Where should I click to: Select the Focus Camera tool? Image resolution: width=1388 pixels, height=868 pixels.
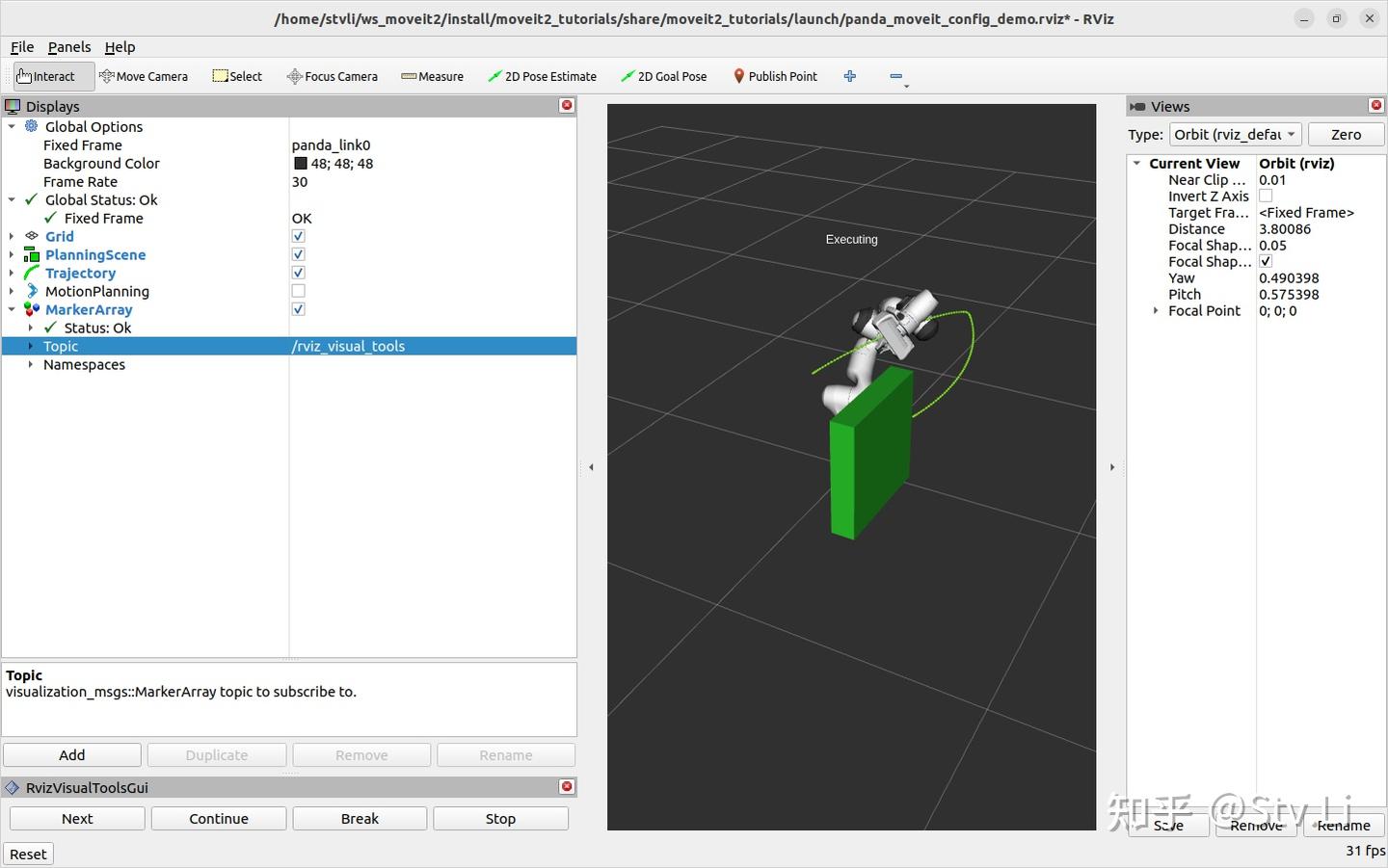pyautogui.click(x=332, y=76)
